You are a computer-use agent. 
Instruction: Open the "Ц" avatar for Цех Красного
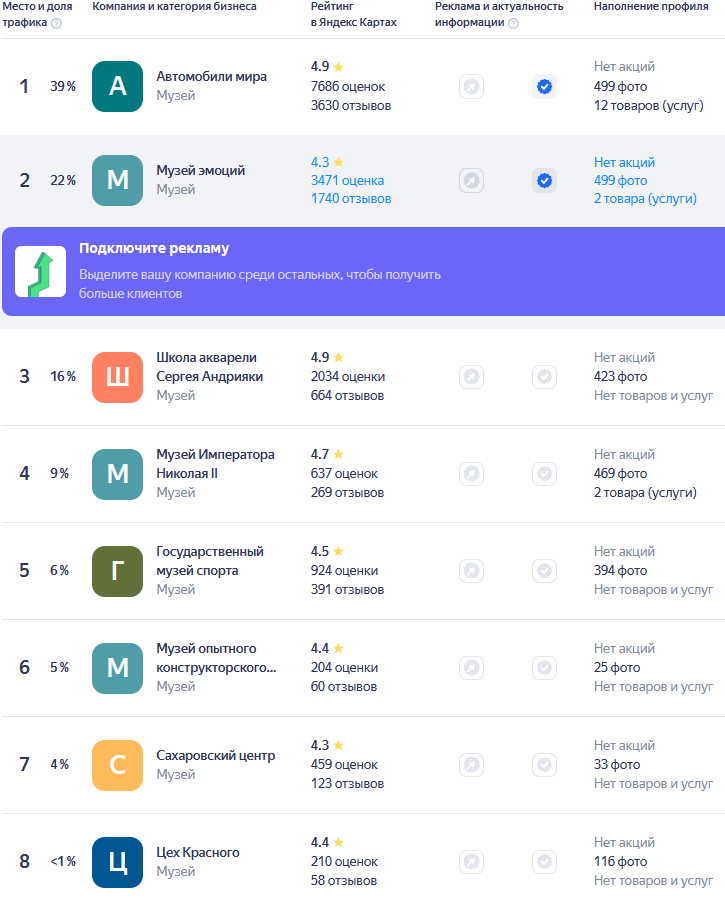[118, 862]
